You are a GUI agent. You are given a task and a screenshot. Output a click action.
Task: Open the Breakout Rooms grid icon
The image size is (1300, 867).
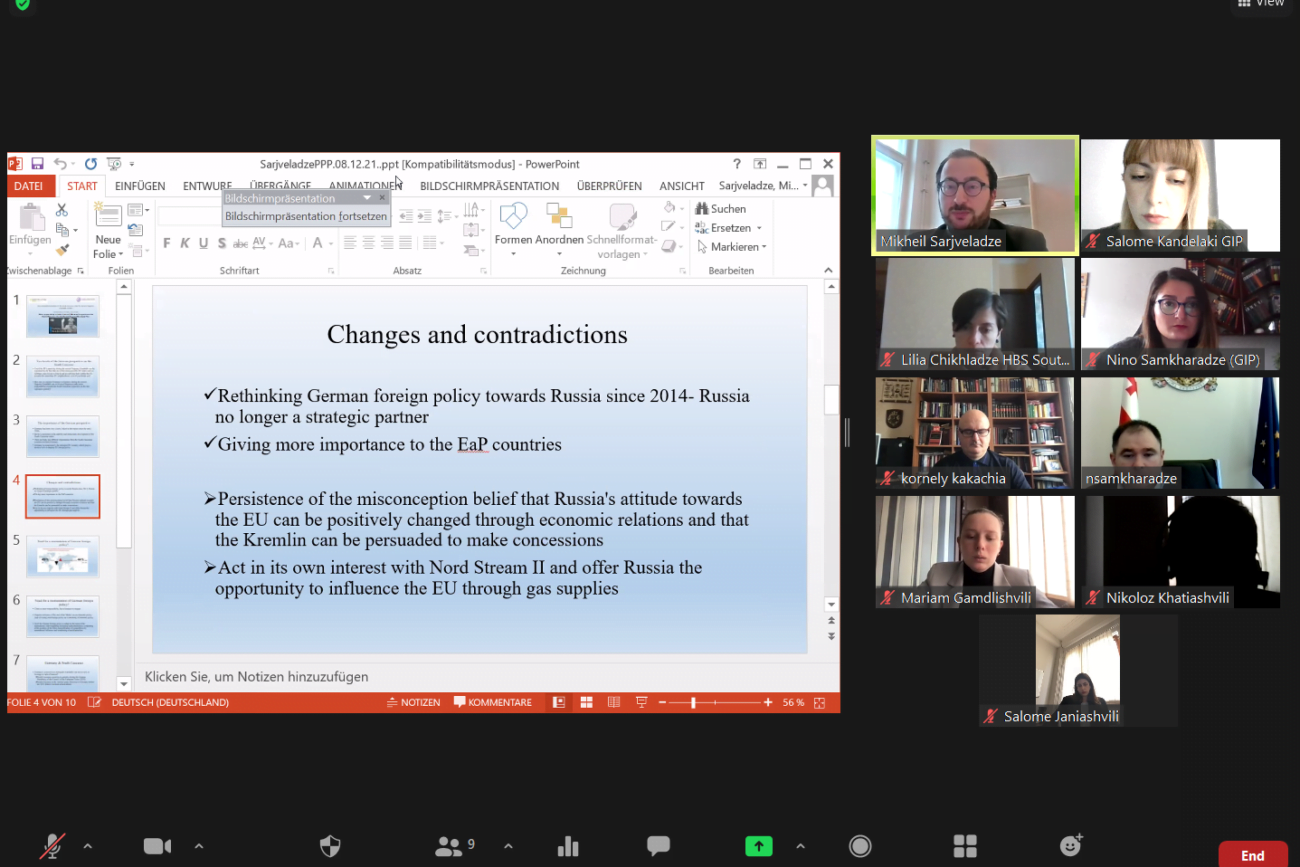[965, 847]
